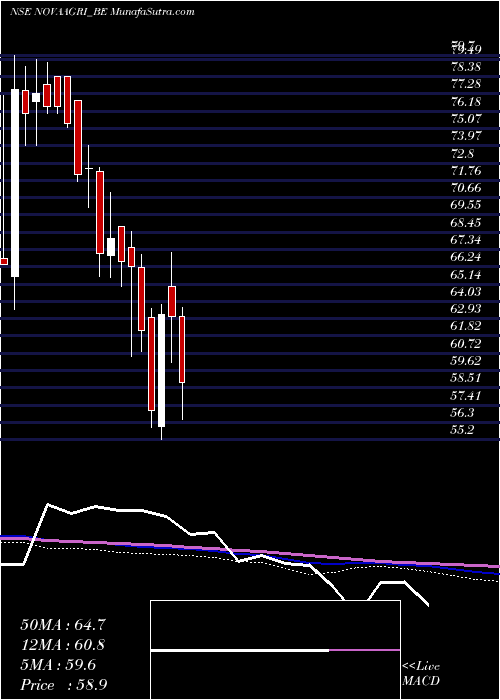Click the <<Live MACD label
The height and width of the screenshot is (700, 500).
pyautogui.click(x=421, y=674)
